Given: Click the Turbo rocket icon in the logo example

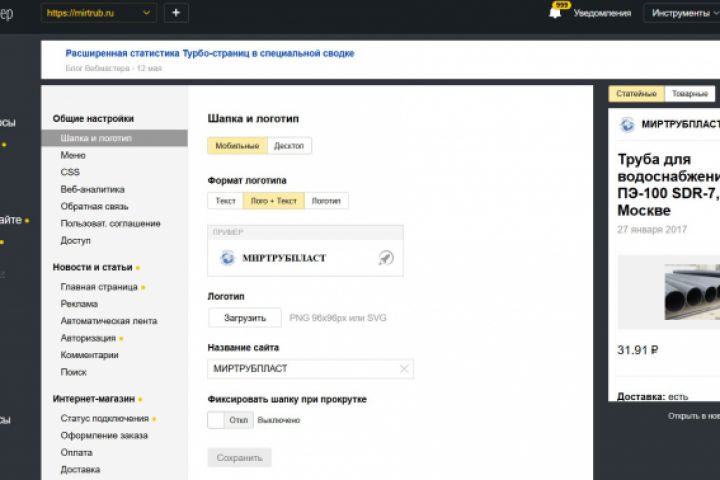Looking at the screenshot, I should [386, 258].
